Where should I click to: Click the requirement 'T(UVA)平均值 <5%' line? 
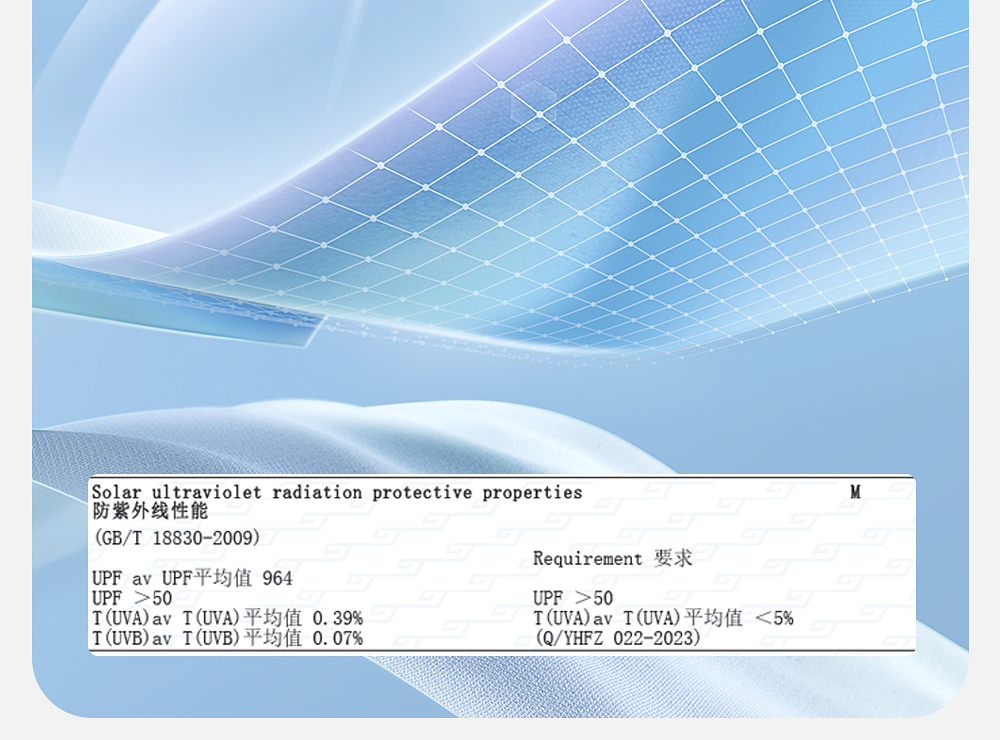point(663,618)
